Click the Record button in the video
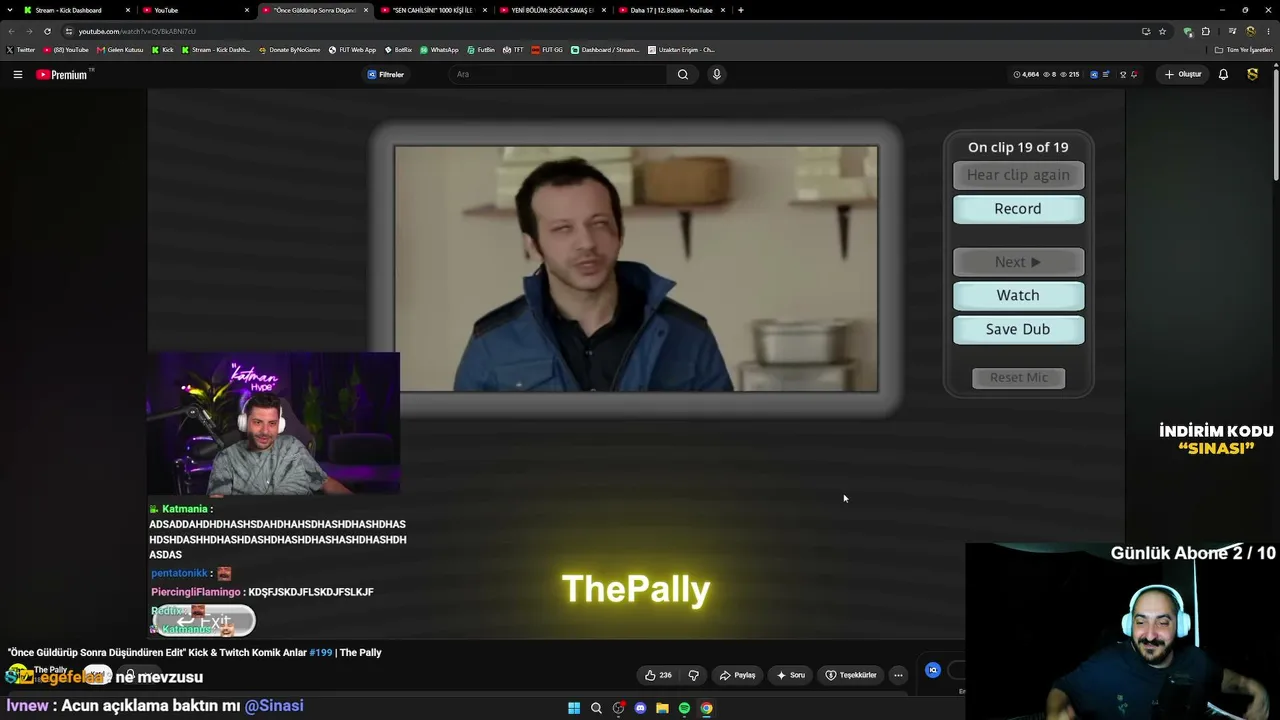The width and height of the screenshot is (1280, 720). click(x=1018, y=209)
